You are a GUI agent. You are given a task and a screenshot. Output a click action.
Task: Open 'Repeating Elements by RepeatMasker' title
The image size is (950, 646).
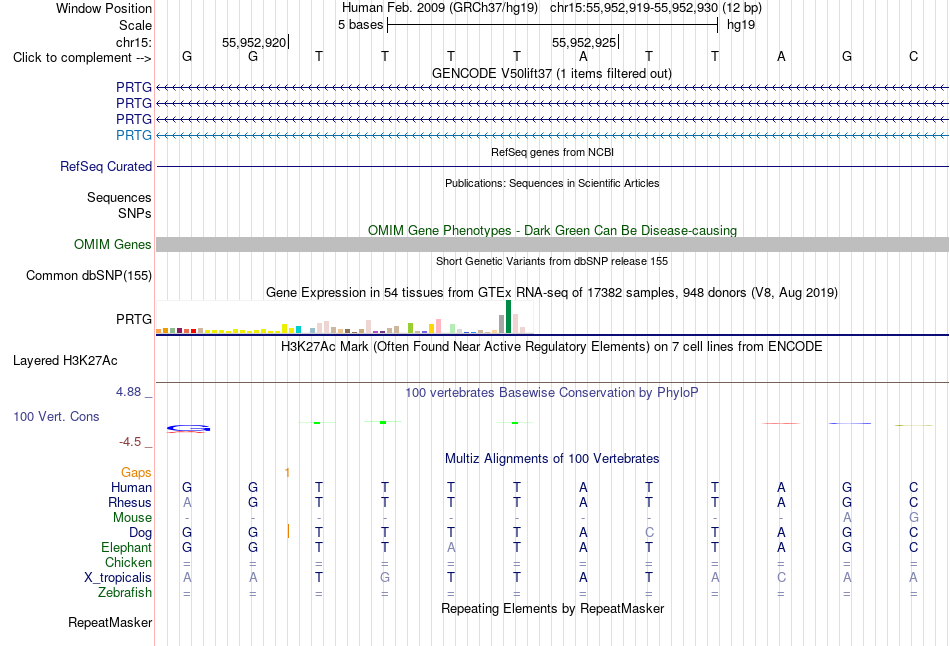[553, 608]
